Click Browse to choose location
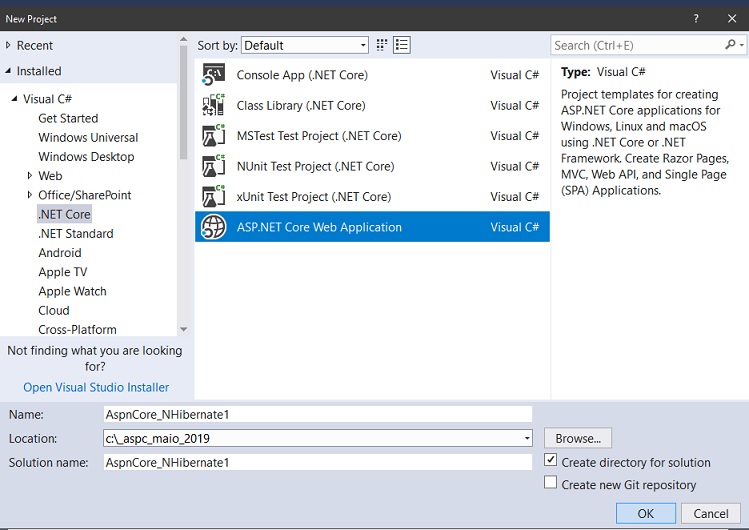This screenshot has width=749, height=530. [578, 438]
